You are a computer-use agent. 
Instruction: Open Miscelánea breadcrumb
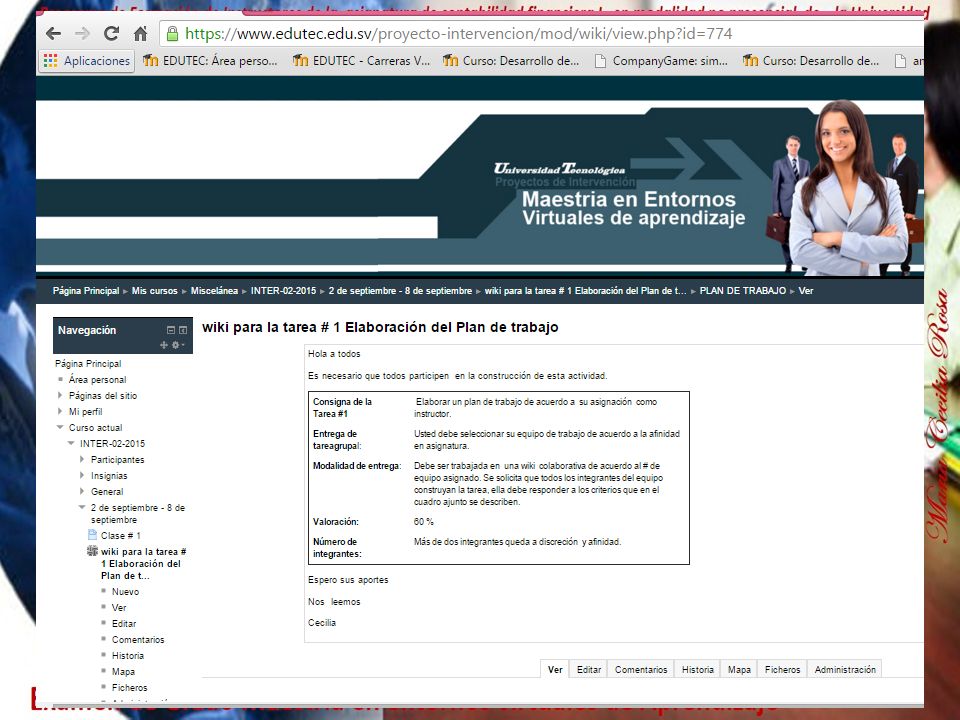(214, 291)
